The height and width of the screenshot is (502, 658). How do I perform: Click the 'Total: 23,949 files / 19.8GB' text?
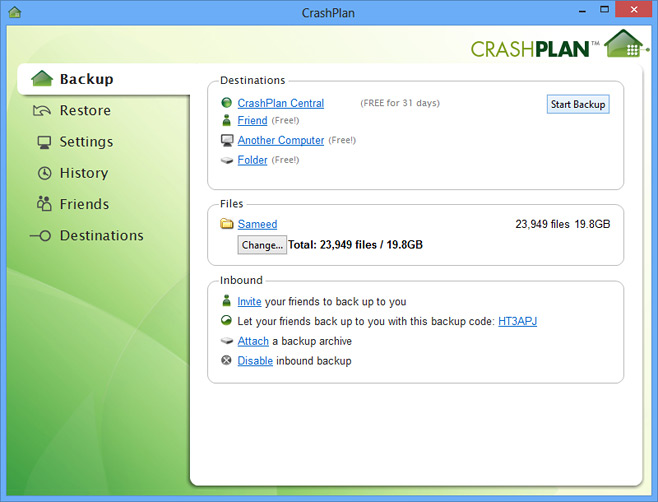click(x=355, y=245)
